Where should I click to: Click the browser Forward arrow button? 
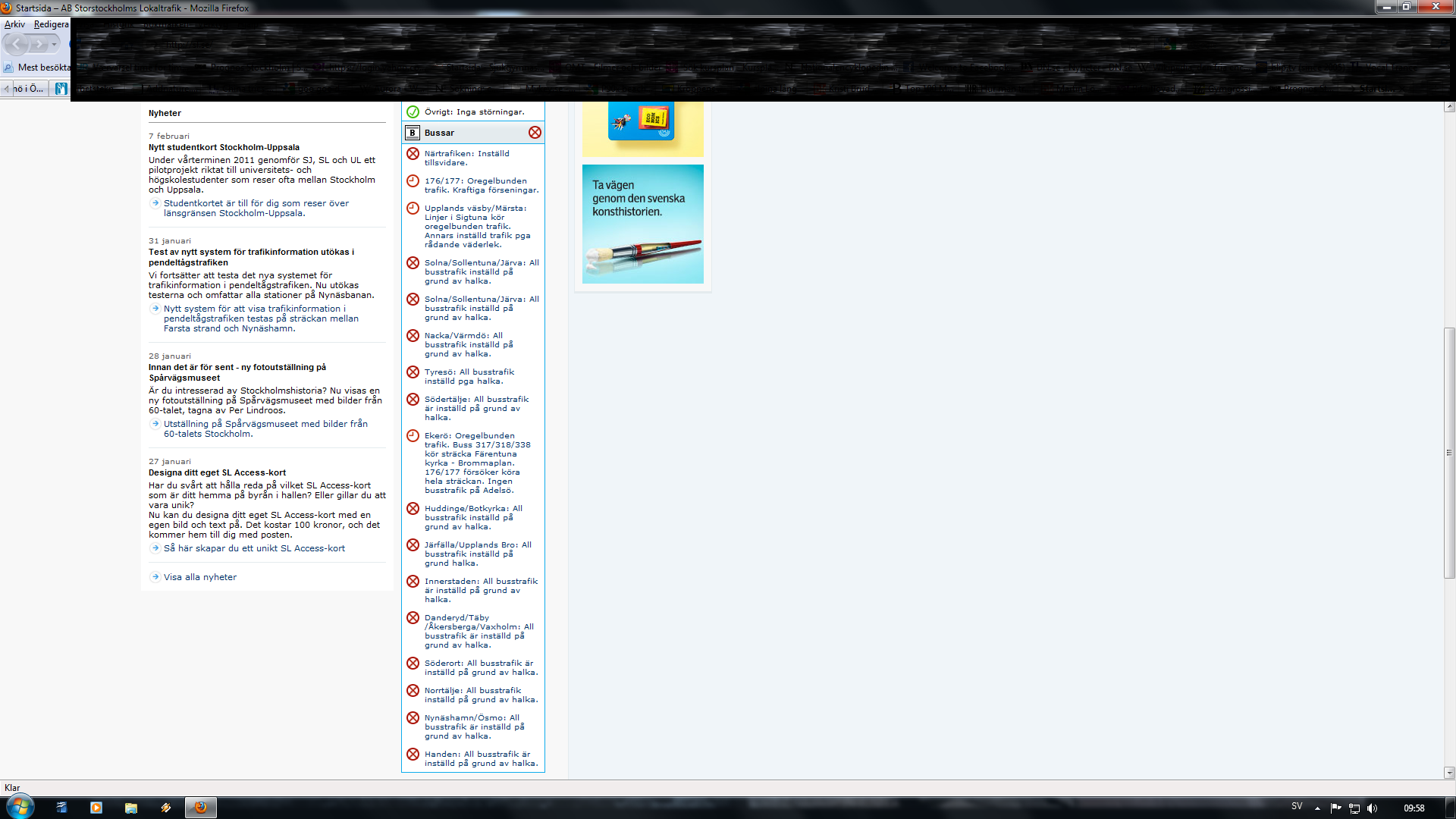point(38,45)
